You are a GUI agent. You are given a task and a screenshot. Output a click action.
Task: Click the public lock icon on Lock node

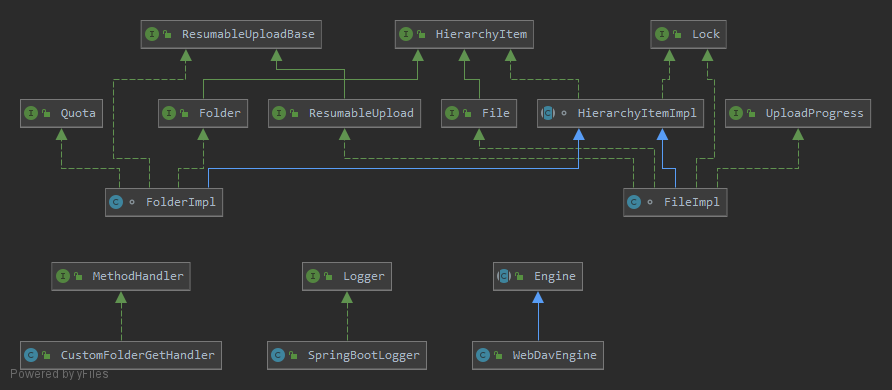[x=677, y=35]
